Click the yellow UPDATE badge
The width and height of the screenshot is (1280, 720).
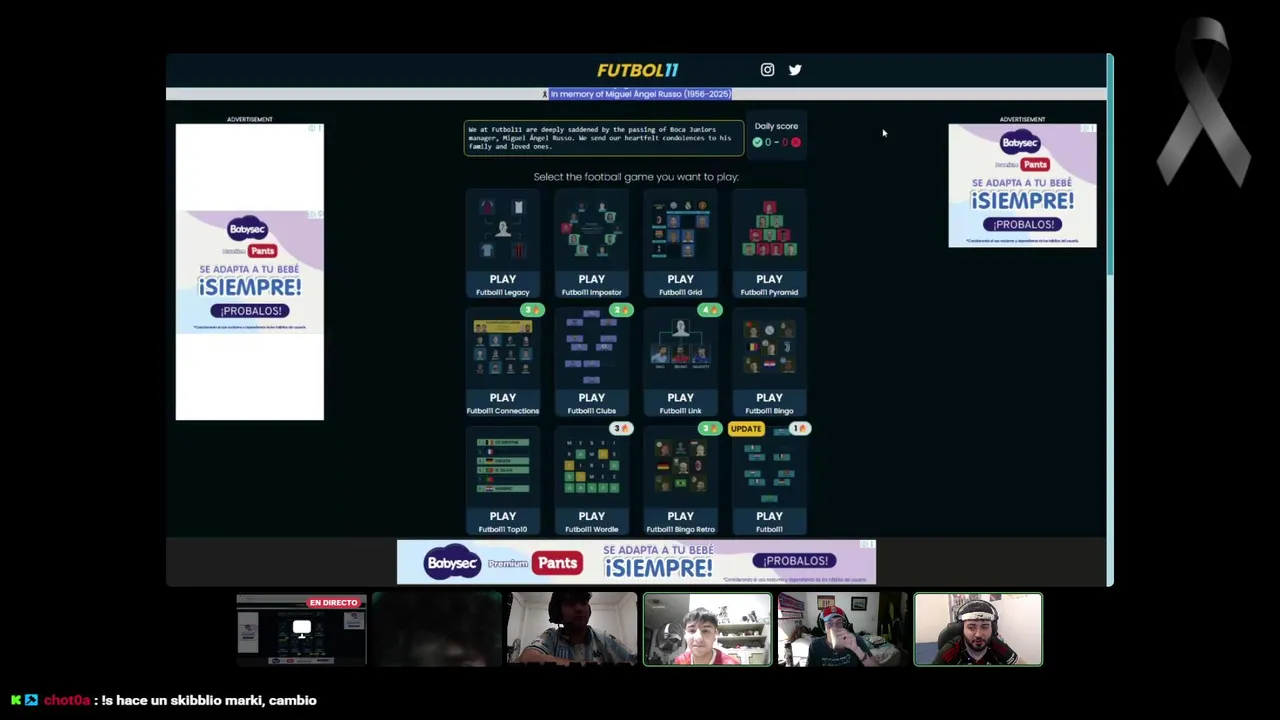point(746,428)
